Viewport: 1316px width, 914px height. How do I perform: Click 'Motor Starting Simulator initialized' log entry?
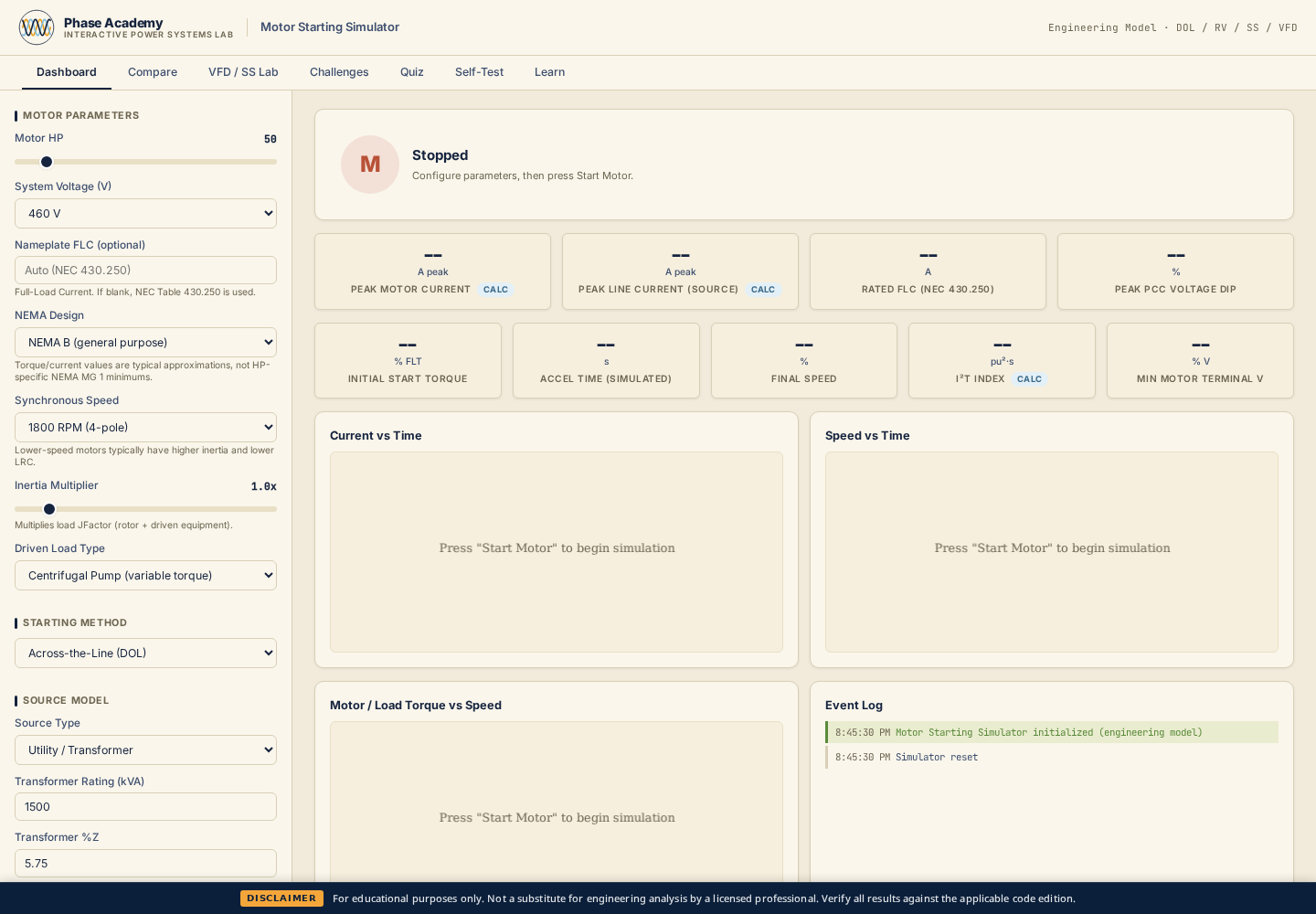1052,732
